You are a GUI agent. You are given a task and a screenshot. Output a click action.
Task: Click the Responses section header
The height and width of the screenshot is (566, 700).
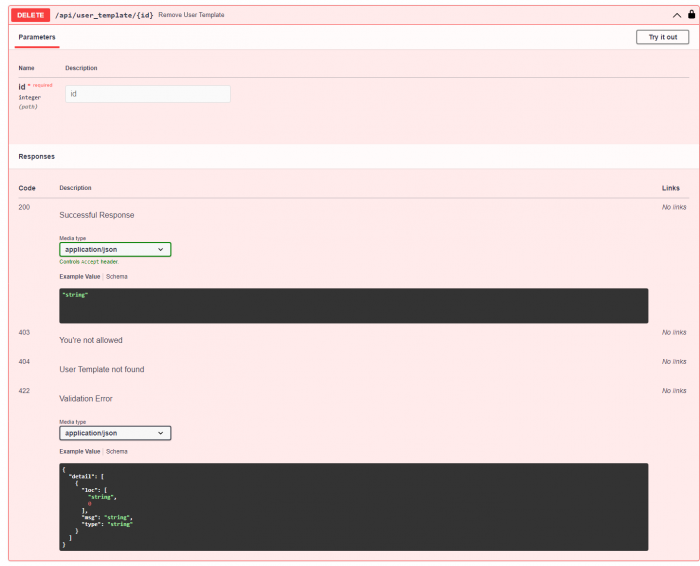pyautogui.click(x=37, y=156)
